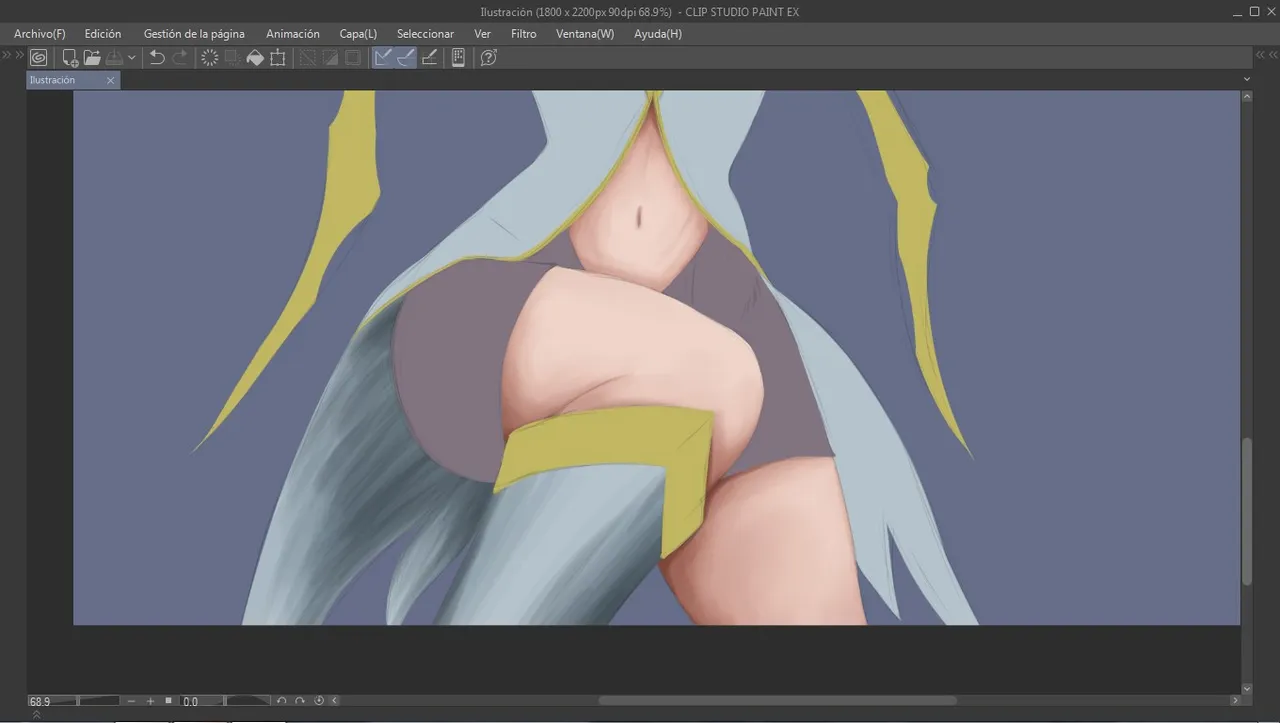
Task: Open the Ver menu
Action: click(x=483, y=34)
